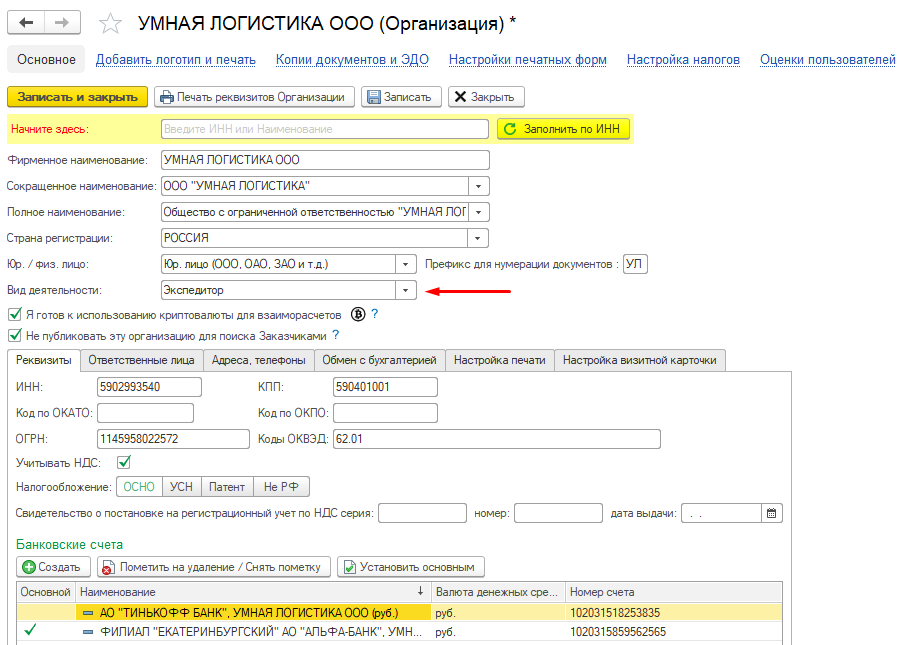Open Обмен с бухгалтерией tab
This screenshot has height=645, width=918.
click(x=379, y=360)
